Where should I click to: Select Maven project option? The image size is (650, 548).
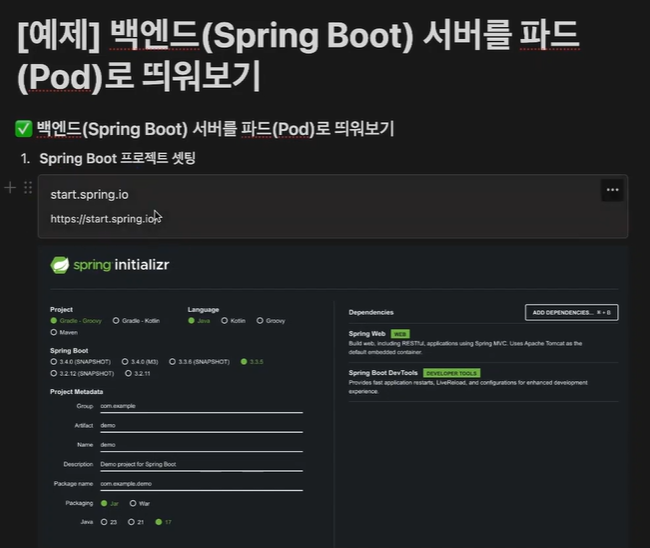click(64, 332)
